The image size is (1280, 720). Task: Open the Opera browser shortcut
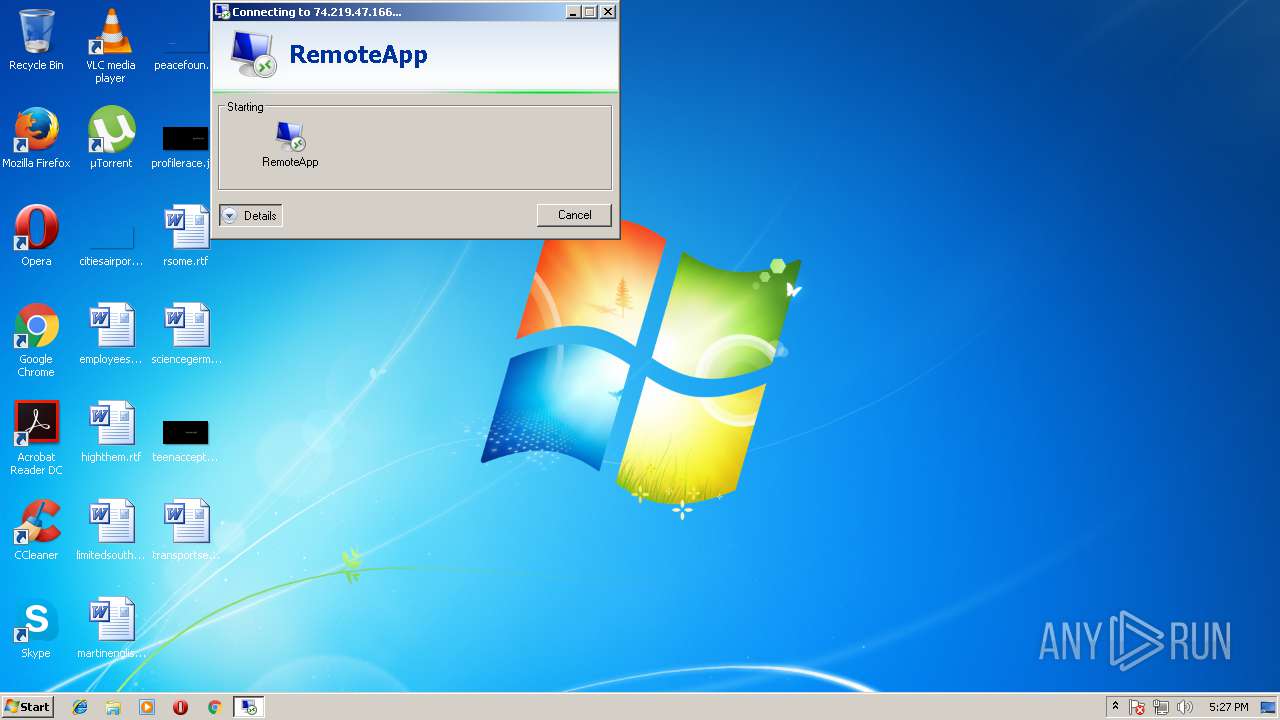click(x=36, y=236)
